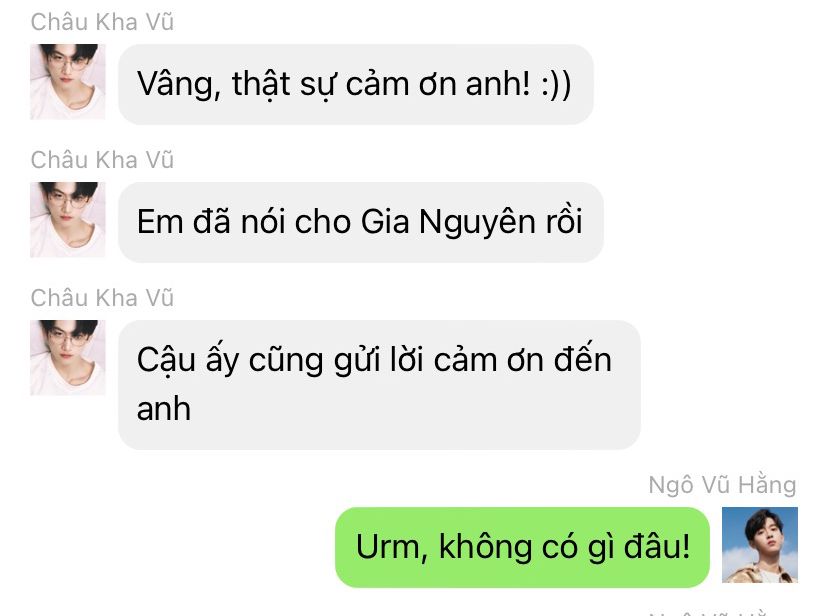Select the green 'Urm, không có gì đâu!' bubble
Image resolution: width=828 pixels, height=616 pixels.
coord(522,547)
